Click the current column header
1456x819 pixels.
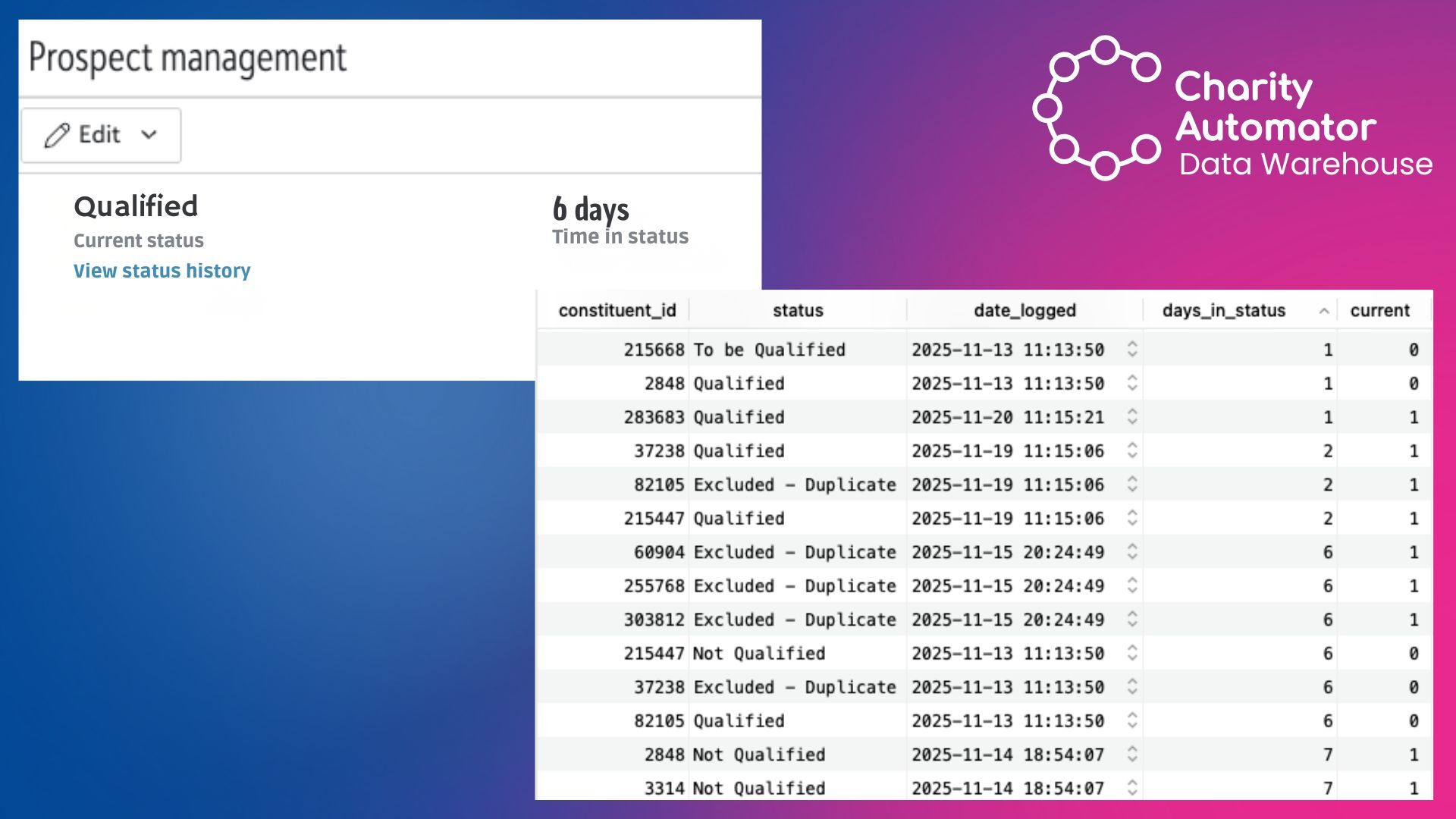coord(1379,310)
